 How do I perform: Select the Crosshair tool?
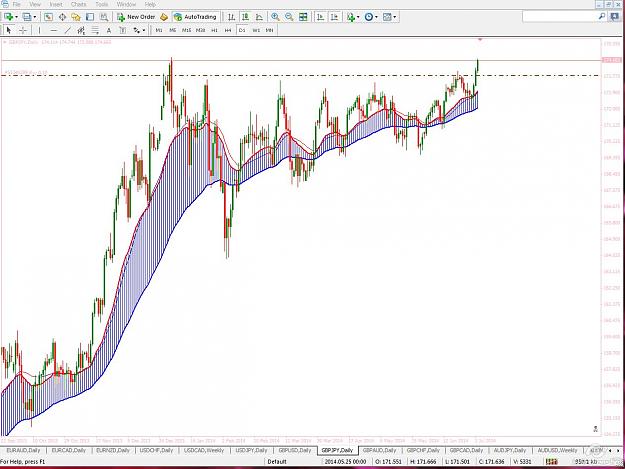click(23, 30)
